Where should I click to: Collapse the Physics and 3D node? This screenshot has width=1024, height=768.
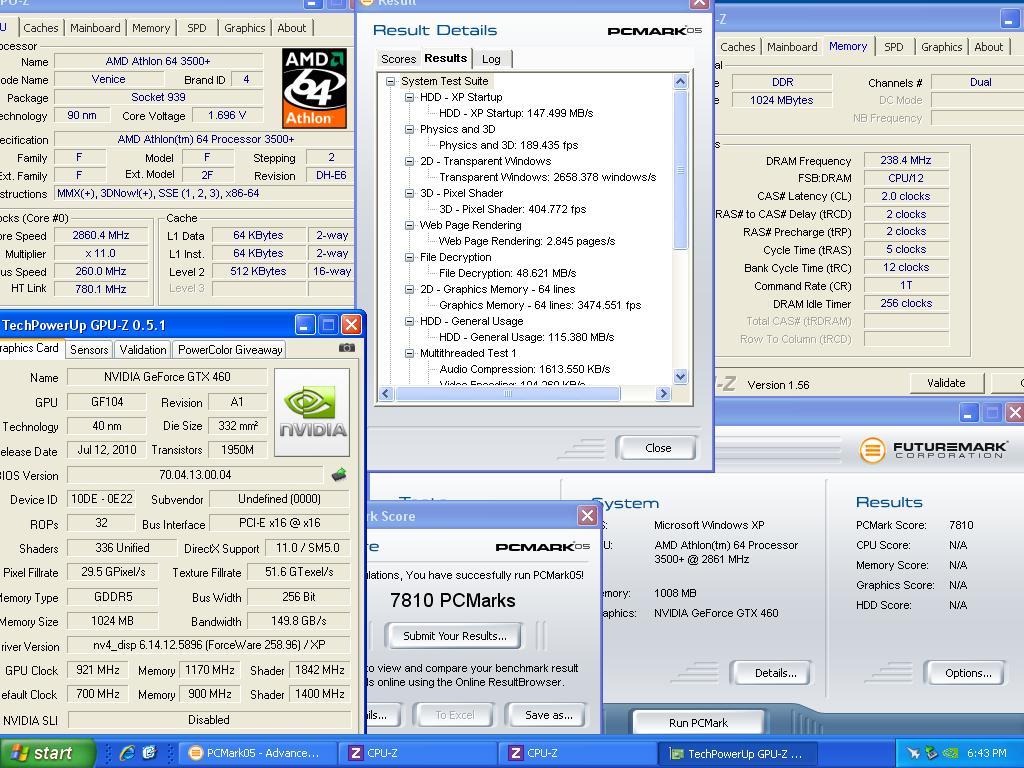[409, 129]
